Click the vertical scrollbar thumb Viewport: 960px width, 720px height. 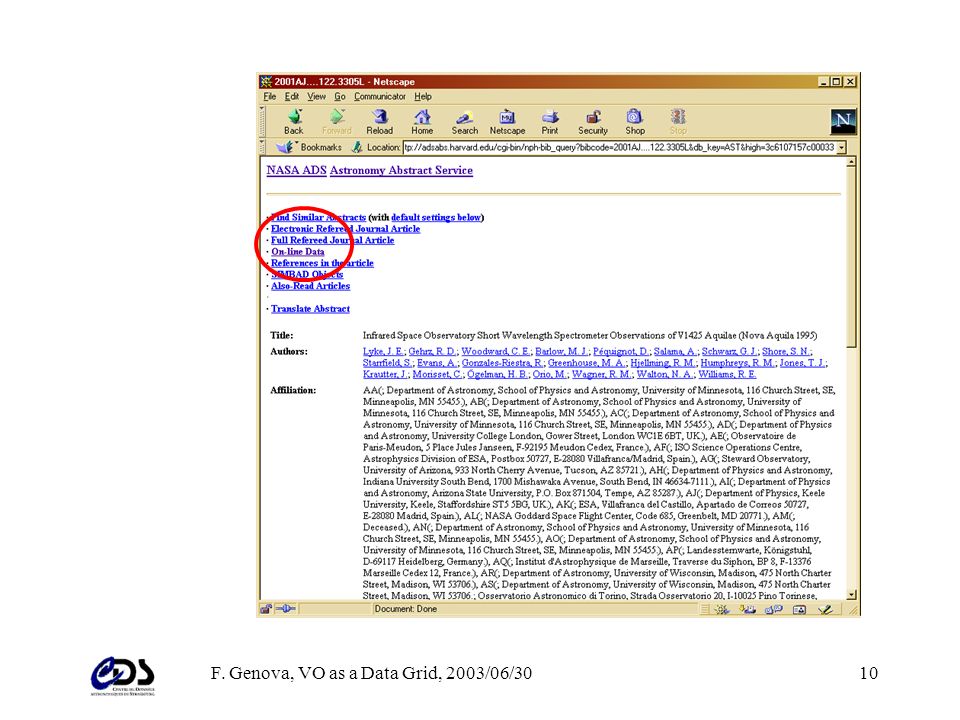(851, 258)
